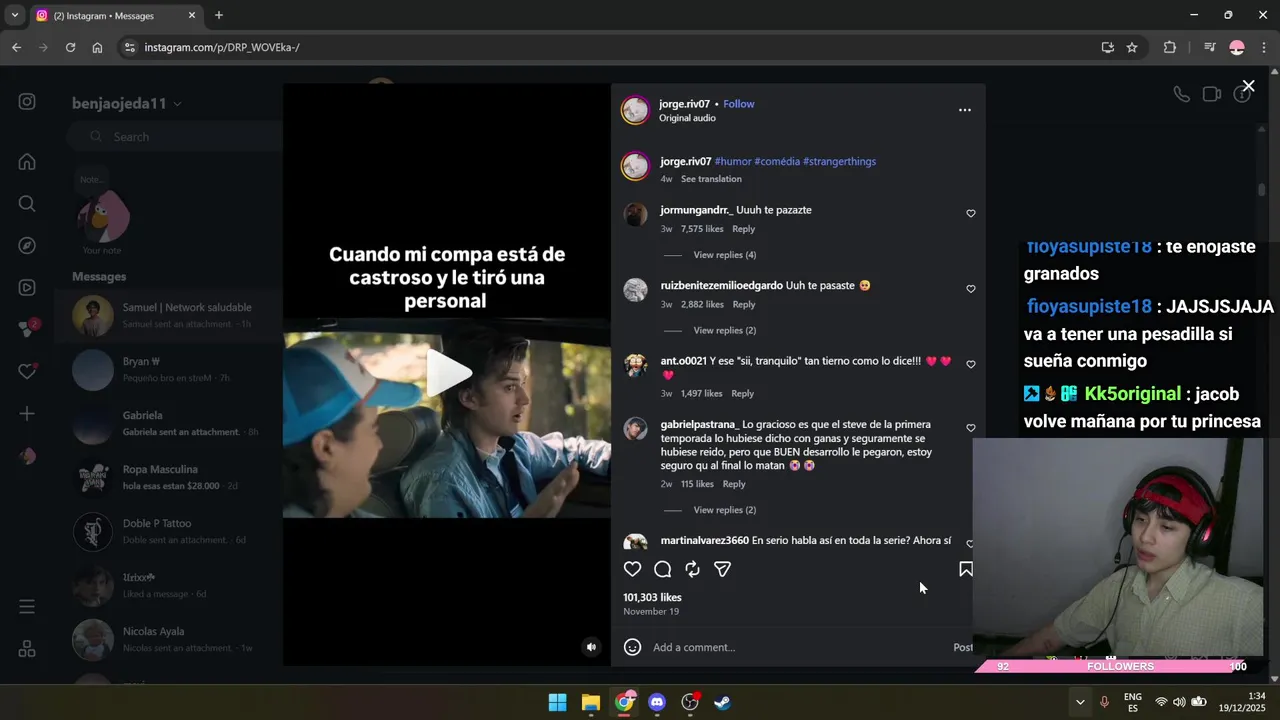Click Create plus icon in sidebar
The width and height of the screenshot is (1280, 720).
[x=27, y=414]
